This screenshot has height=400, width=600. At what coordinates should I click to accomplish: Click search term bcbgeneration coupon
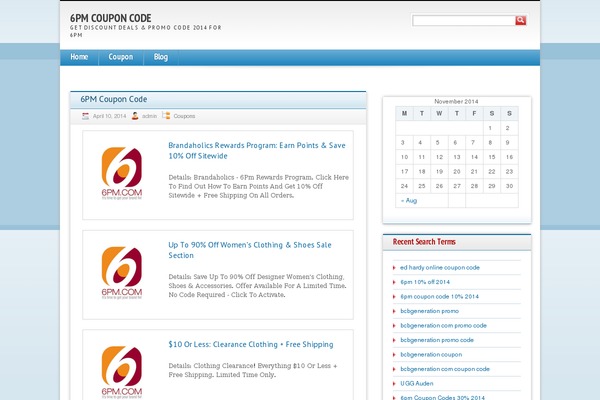431,354
